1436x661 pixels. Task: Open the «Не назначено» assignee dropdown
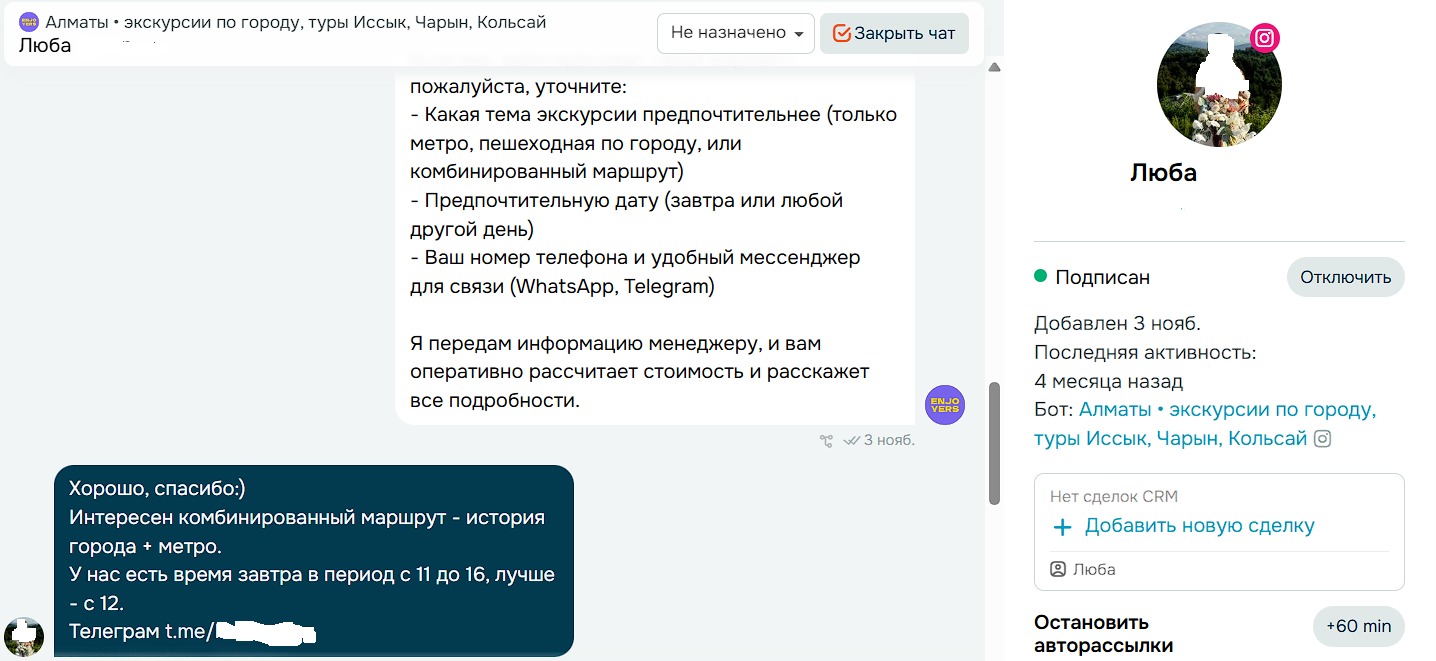735,33
